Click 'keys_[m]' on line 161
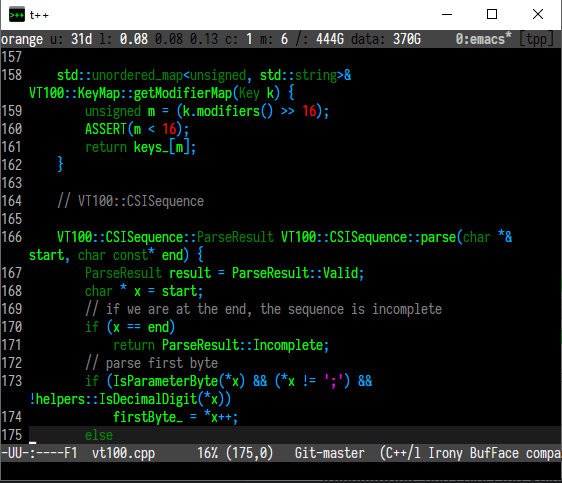This screenshot has width=562, height=483. tap(162, 147)
